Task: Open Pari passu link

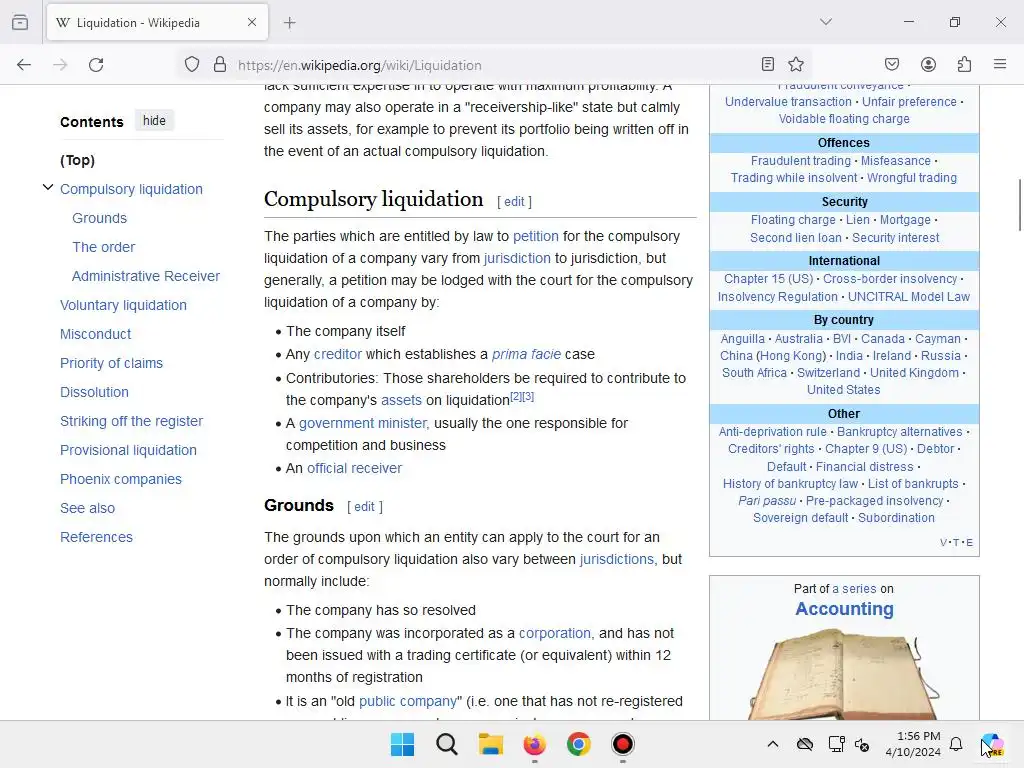Action: (767, 501)
